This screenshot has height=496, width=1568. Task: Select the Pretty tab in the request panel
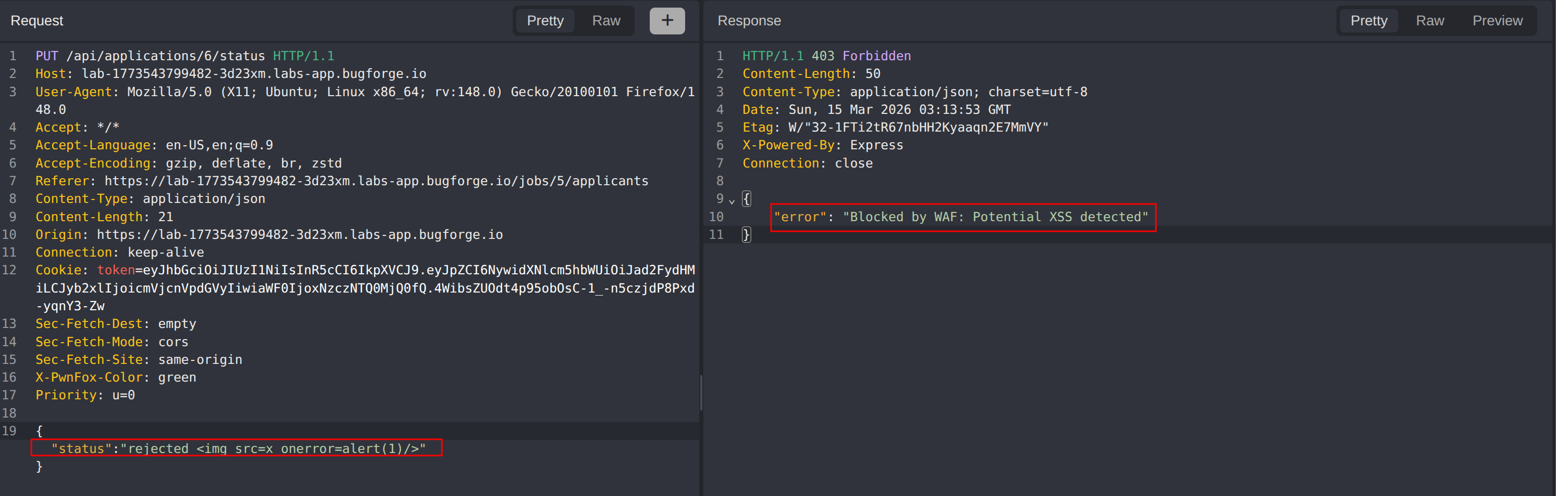[545, 20]
